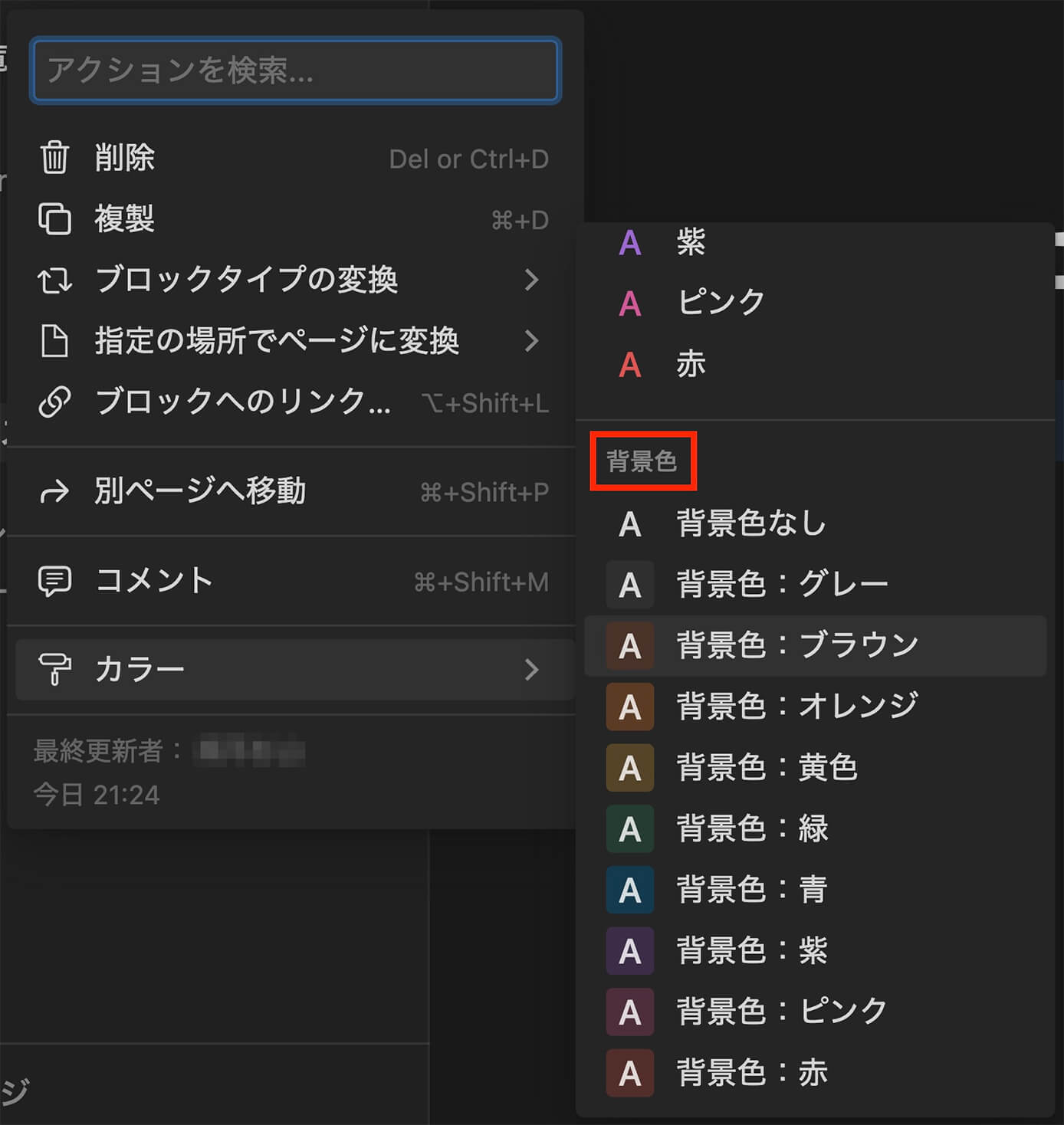Select the ピンク text color label
The width and height of the screenshot is (1064, 1125).
tap(721, 303)
